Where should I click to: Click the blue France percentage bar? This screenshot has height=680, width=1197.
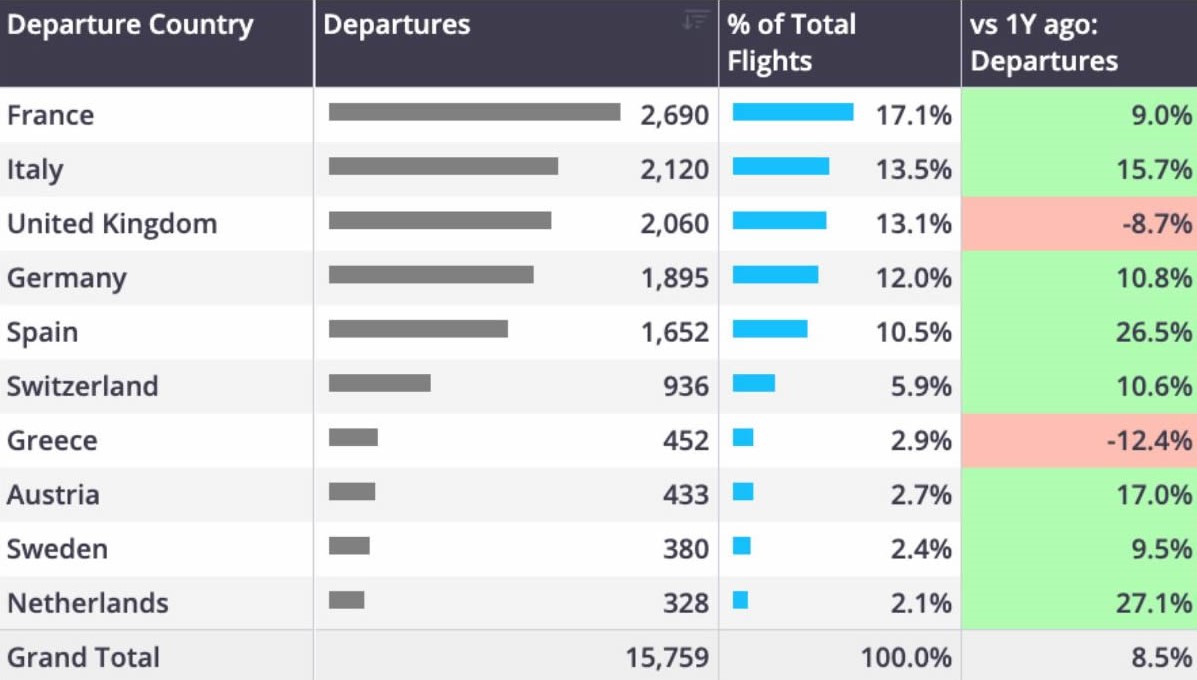[x=793, y=112]
